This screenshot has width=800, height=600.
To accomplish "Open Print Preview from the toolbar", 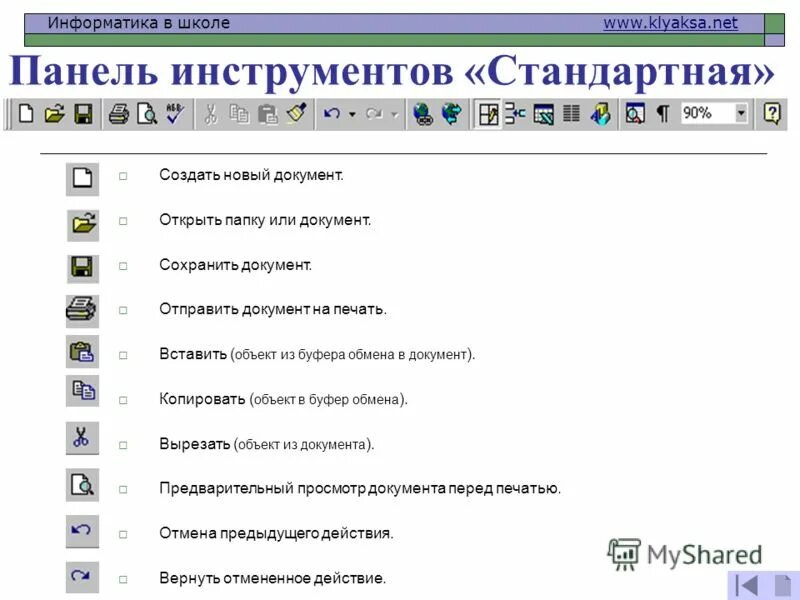I will point(148,113).
